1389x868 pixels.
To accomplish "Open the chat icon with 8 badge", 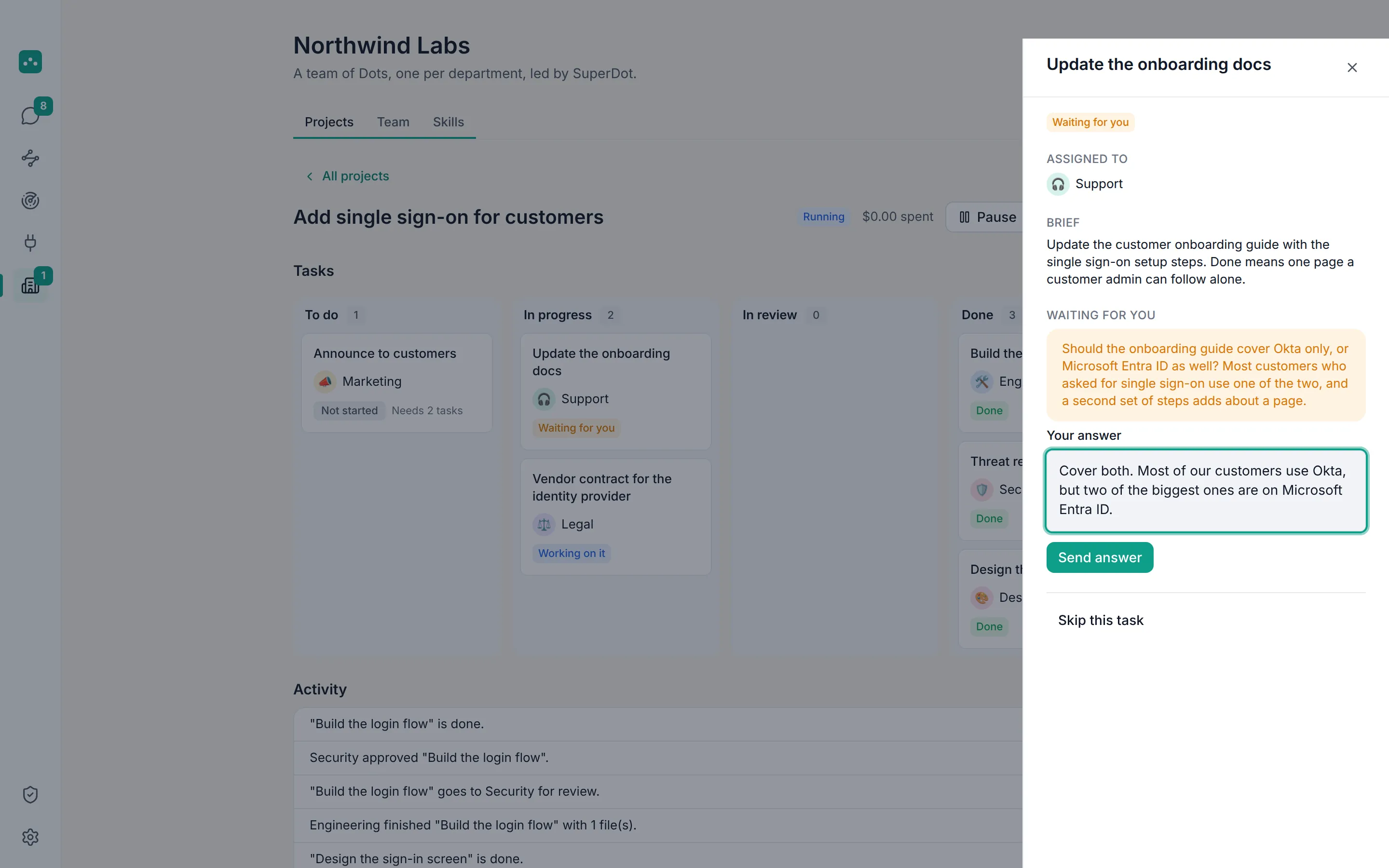I will tap(30, 115).
